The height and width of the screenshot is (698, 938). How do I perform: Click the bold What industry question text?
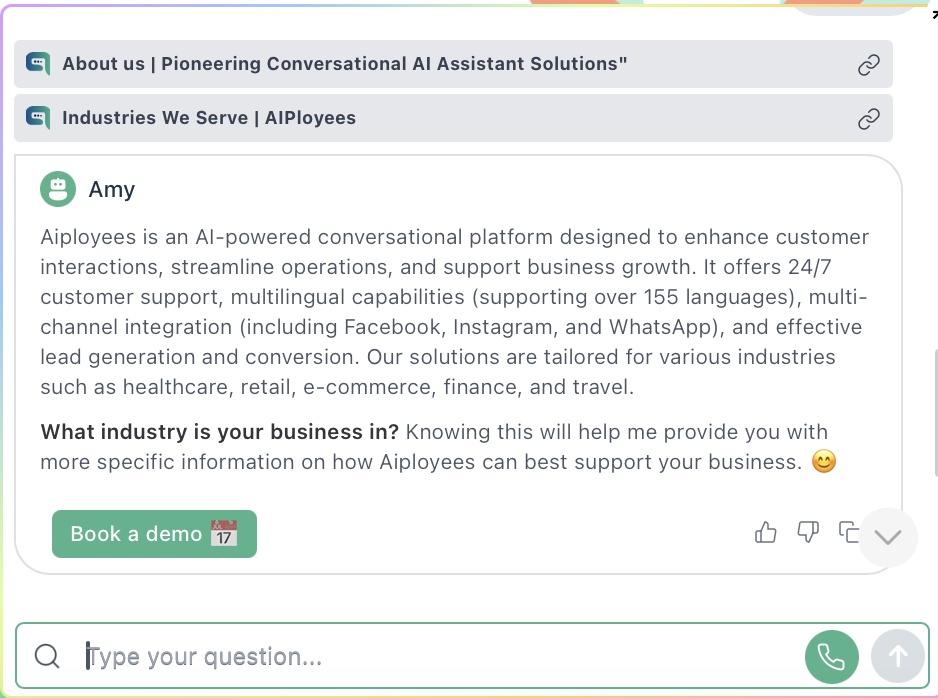220,432
